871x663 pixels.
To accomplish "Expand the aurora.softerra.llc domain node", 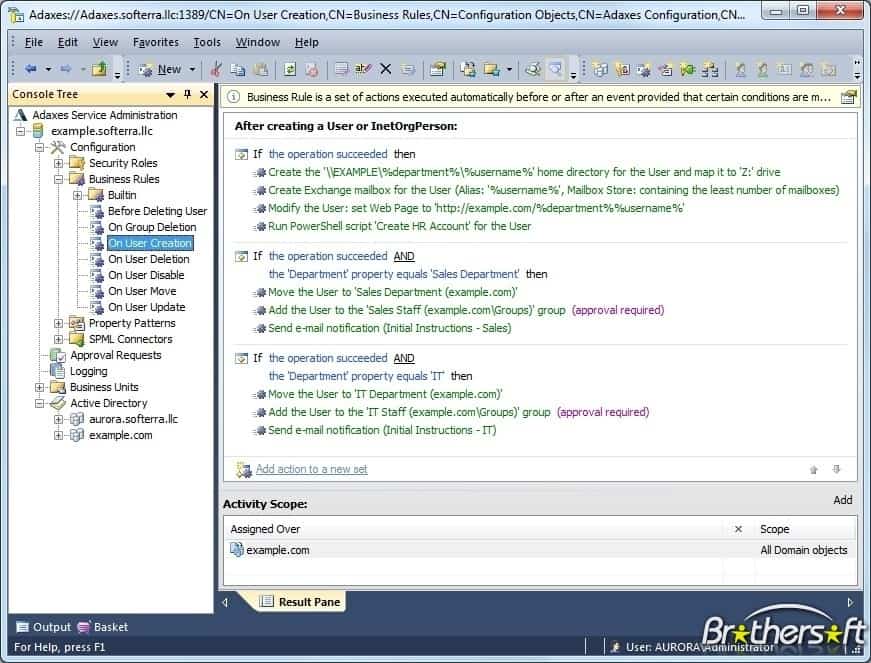I will (58, 419).
